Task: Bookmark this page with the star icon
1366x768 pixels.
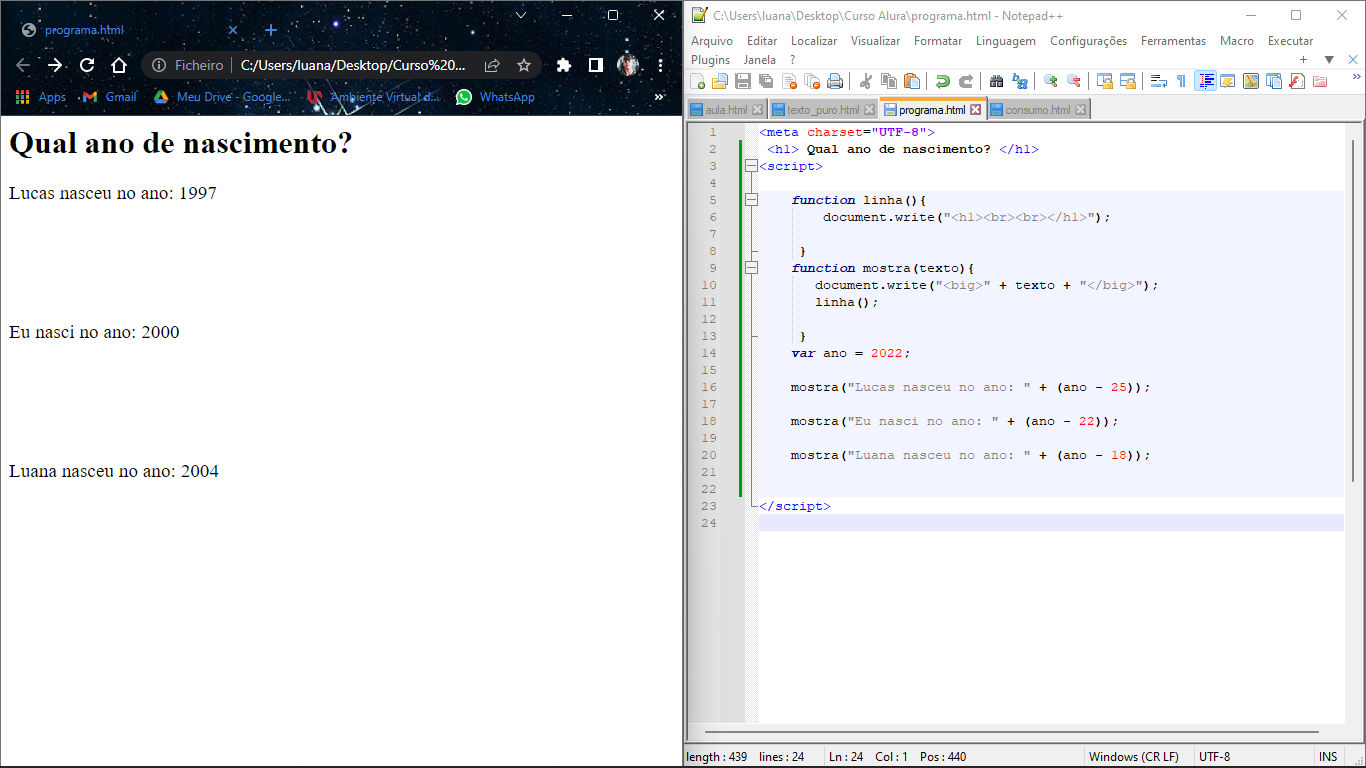Action: click(524, 65)
